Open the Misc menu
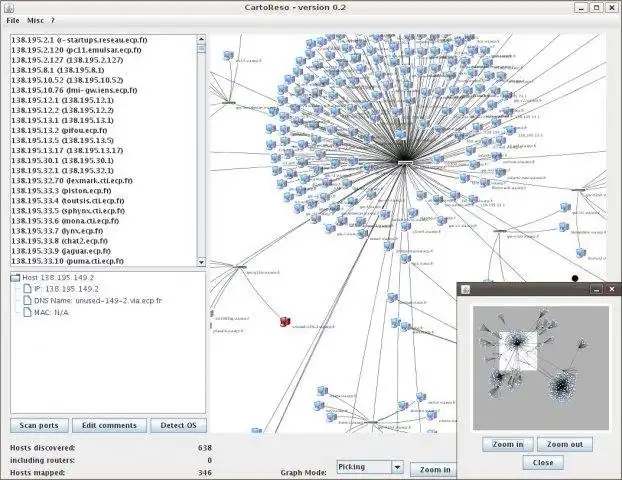Image resolution: width=622 pixels, height=480 pixels. pyautogui.click(x=35, y=20)
